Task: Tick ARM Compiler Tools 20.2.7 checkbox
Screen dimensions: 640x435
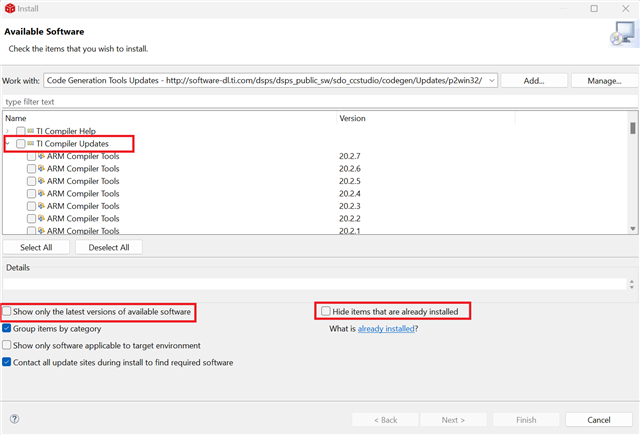Action: coord(31,156)
